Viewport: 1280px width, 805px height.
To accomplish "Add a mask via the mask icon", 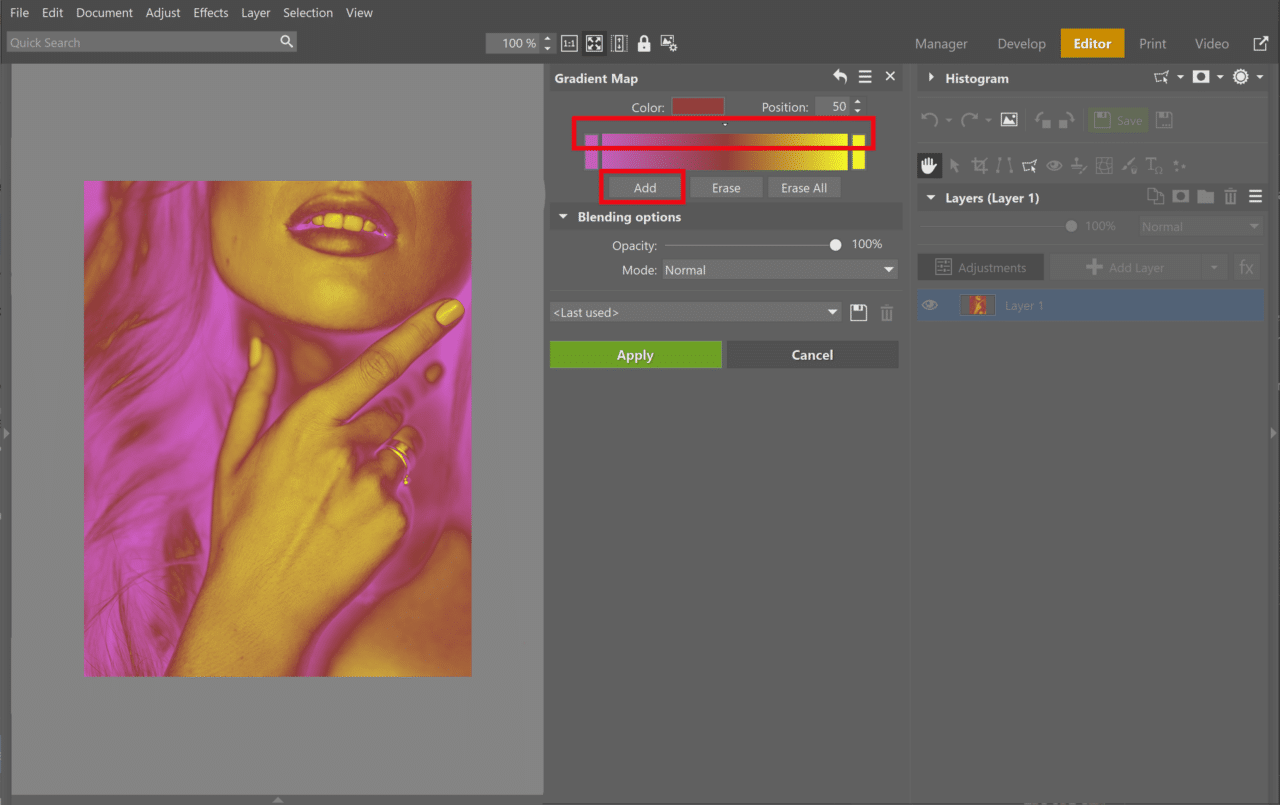I will pos(1180,196).
